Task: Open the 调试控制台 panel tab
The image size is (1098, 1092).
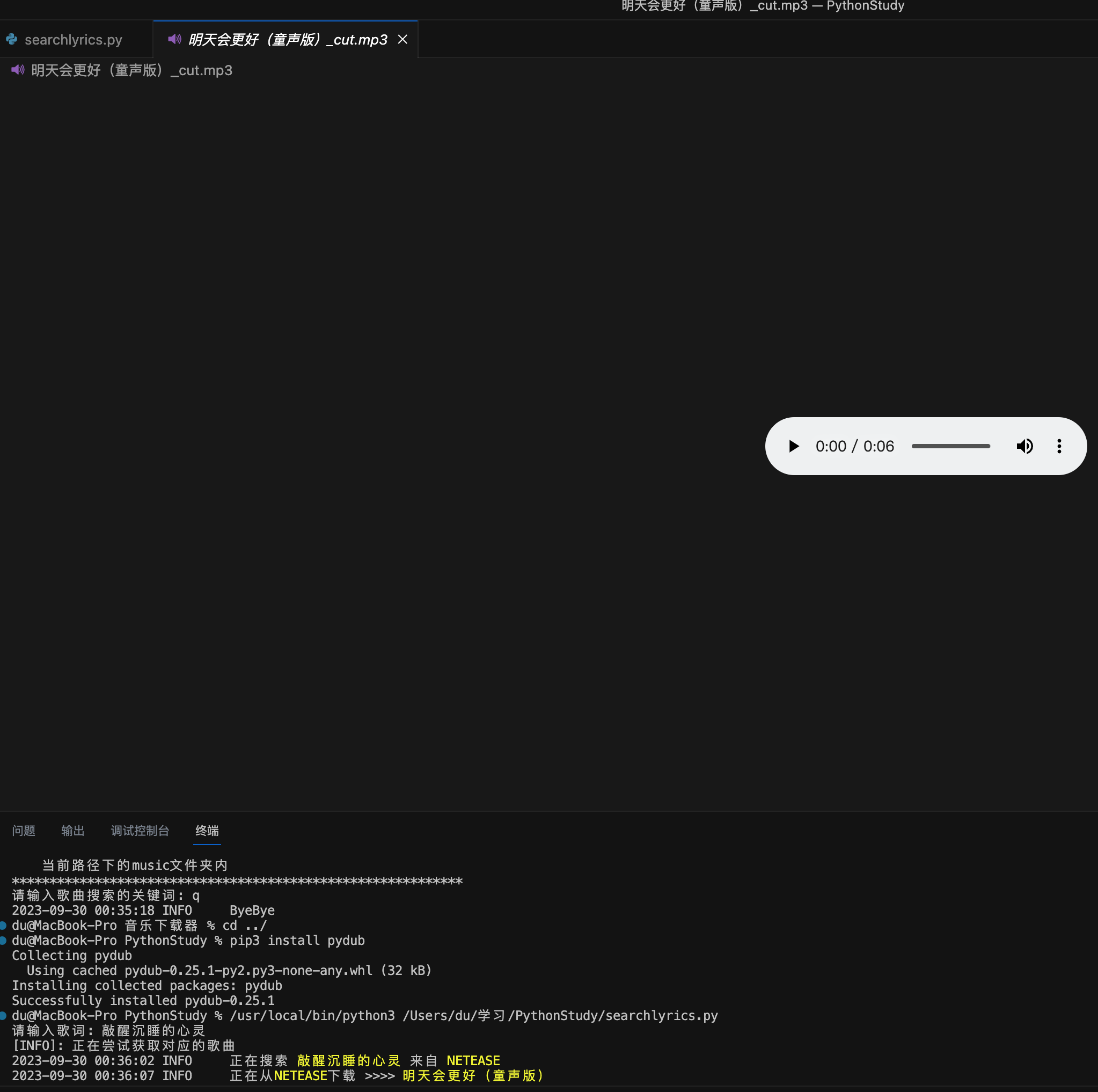Action: pyautogui.click(x=140, y=831)
